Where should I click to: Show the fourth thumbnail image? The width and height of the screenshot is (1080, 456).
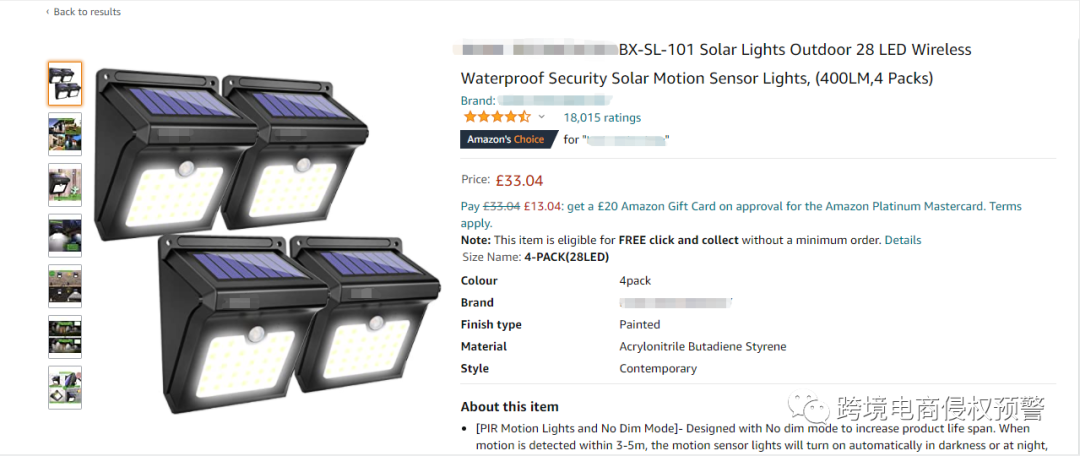(x=65, y=236)
